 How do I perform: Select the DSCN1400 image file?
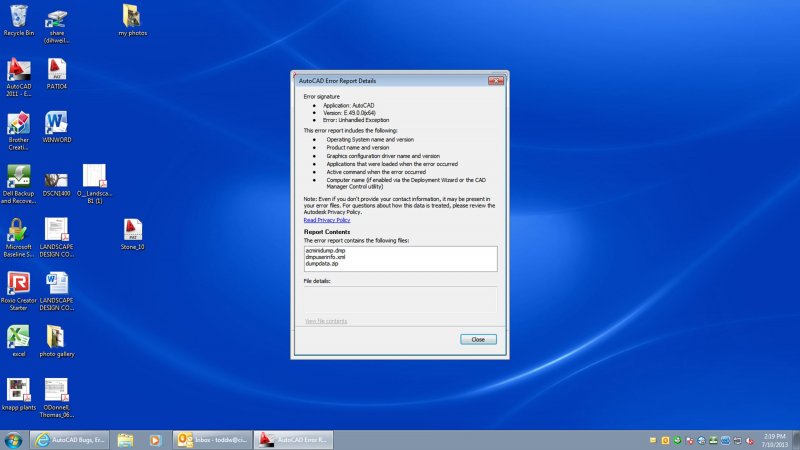pos(57,185)
